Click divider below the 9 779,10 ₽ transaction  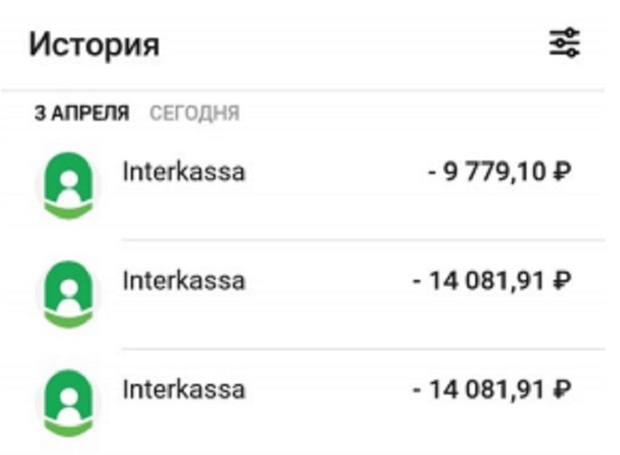pos(363,240)
